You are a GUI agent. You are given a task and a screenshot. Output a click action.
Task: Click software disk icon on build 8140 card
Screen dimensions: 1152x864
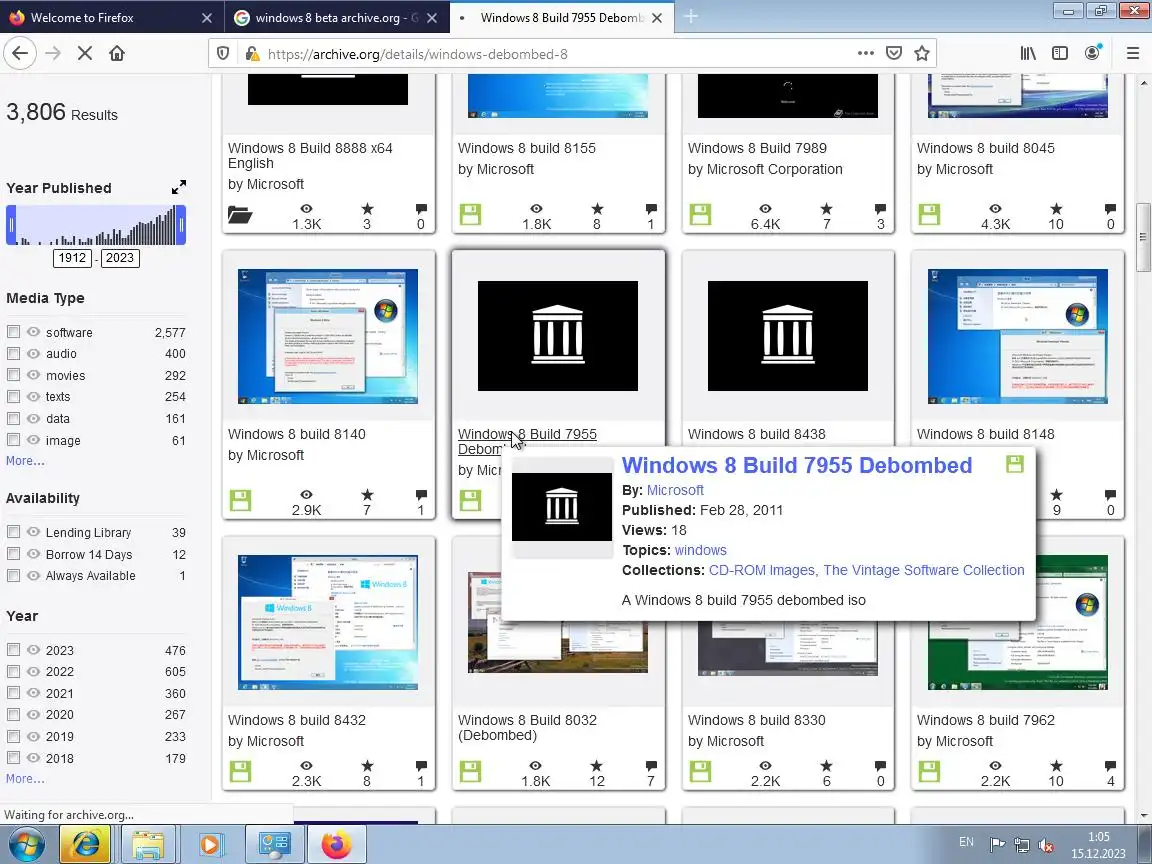tap(240, 500)
